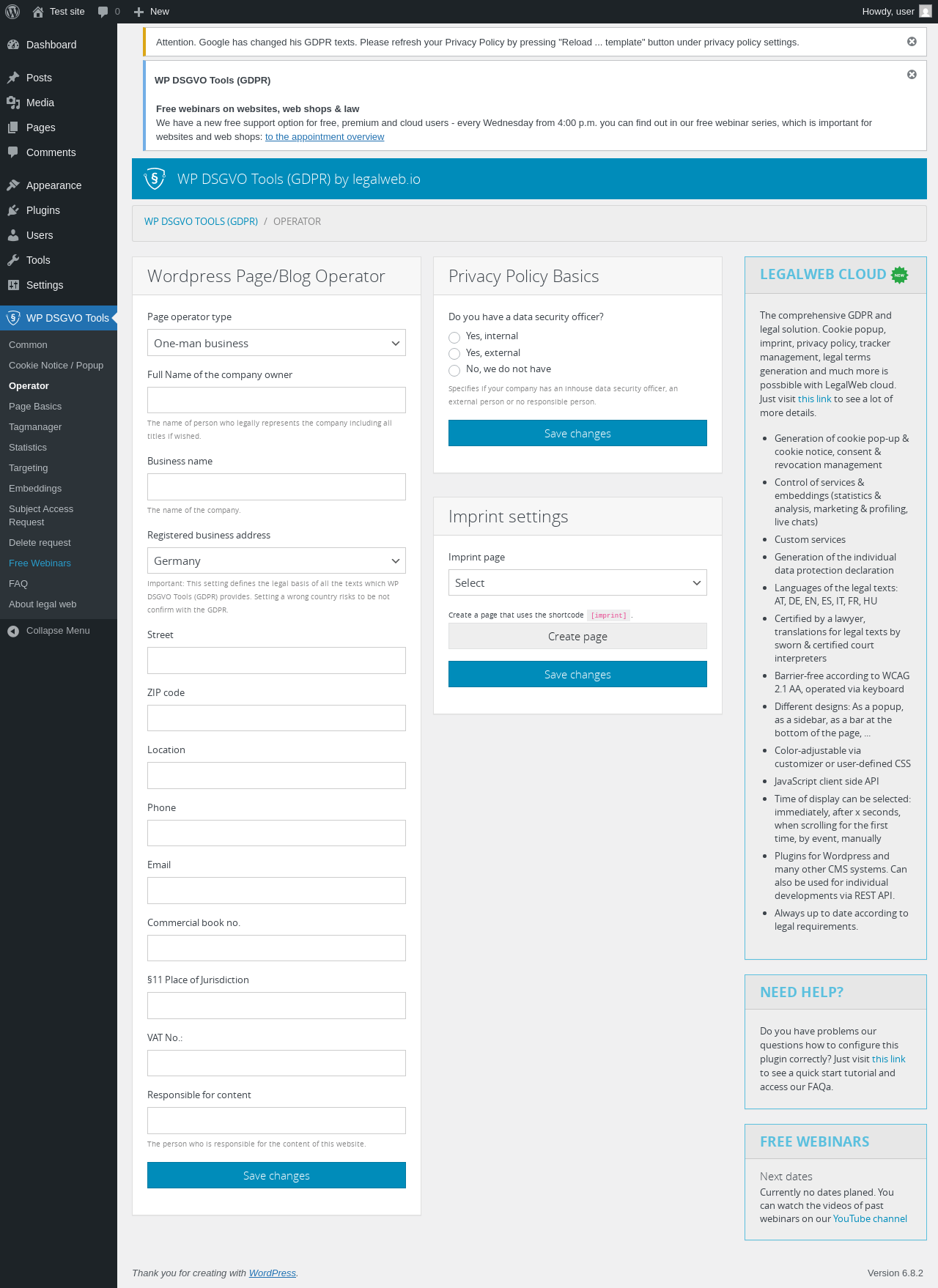This screenshot has width=938, height=1288.
Task: Focus the Location input field
Action: tap(276, 775)
